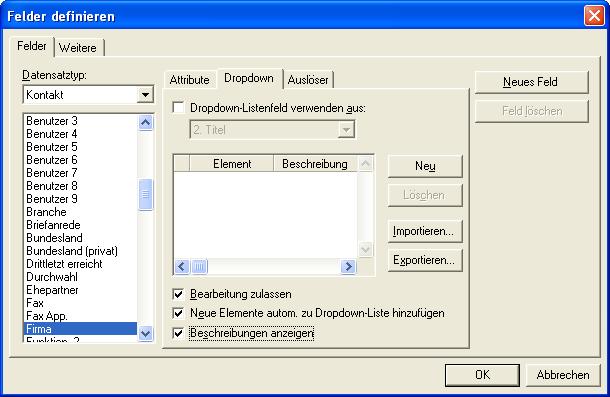Open the Datensatztyp Kontakt dropdown
The image size is (610, 397).
[x=145, y=95]
